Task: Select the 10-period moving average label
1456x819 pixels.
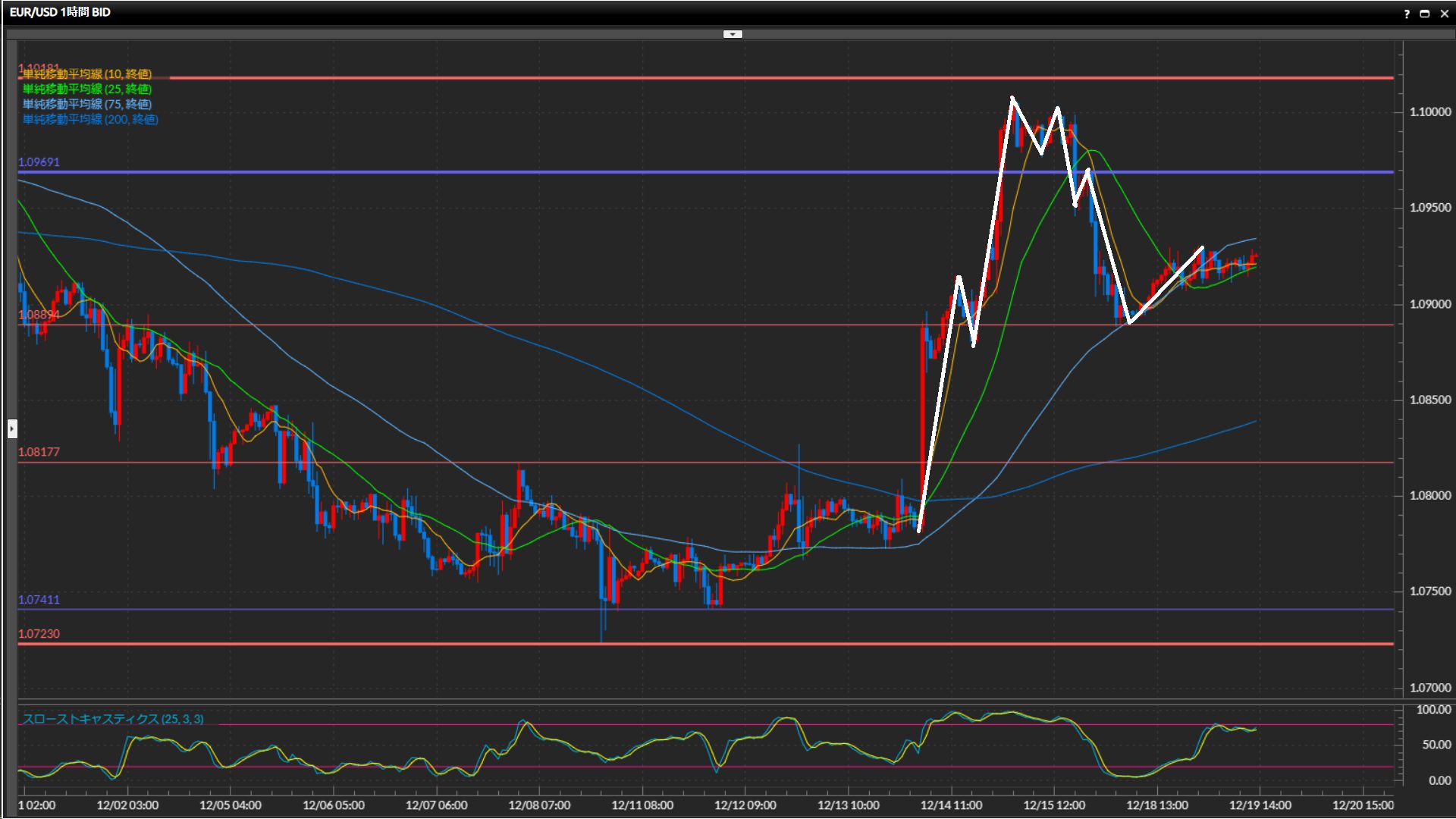Action: [x=87, y=74]
